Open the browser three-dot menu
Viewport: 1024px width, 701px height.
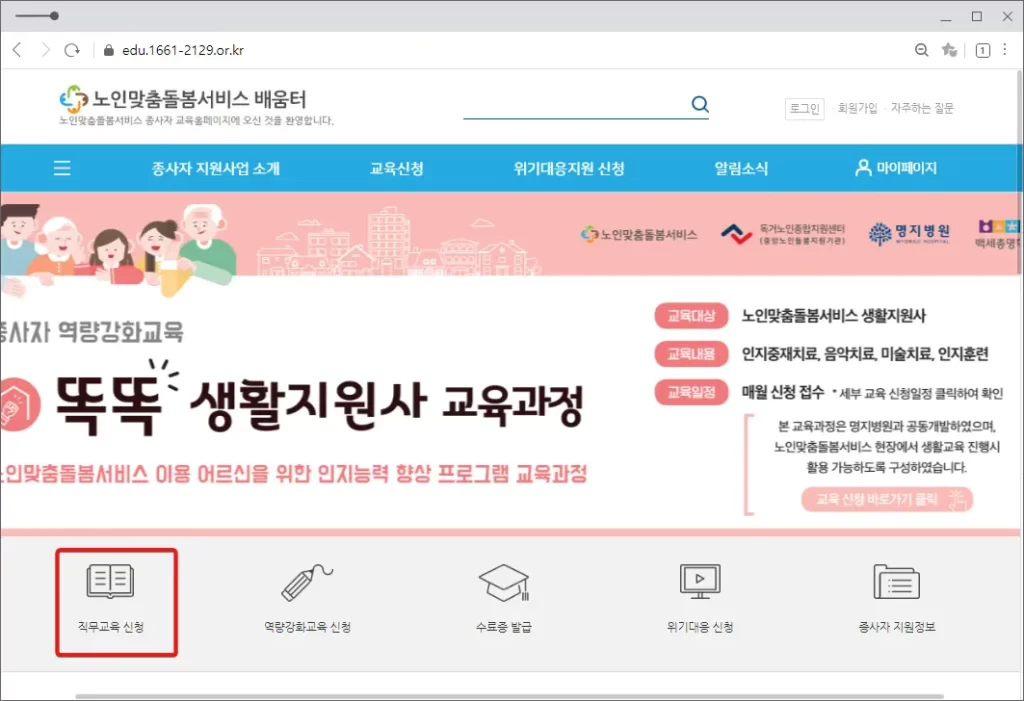coord(1008,50)
